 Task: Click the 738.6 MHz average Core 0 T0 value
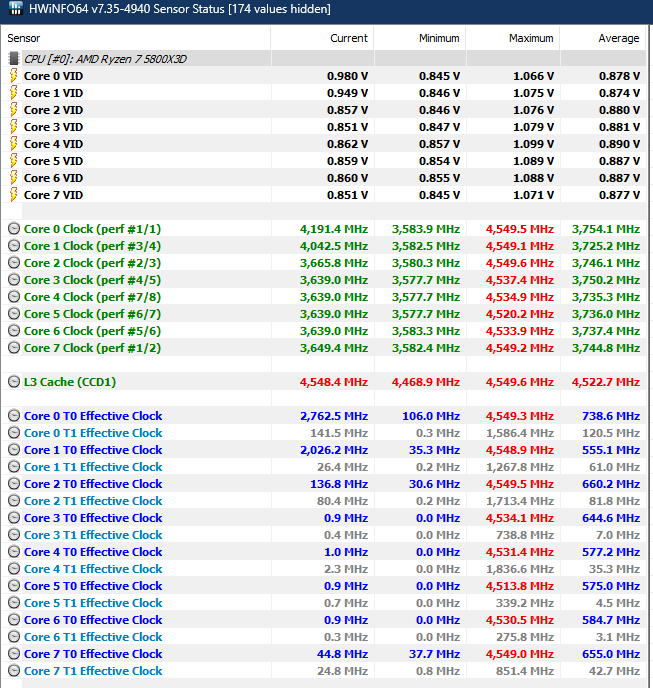click(x=611, y=416)
